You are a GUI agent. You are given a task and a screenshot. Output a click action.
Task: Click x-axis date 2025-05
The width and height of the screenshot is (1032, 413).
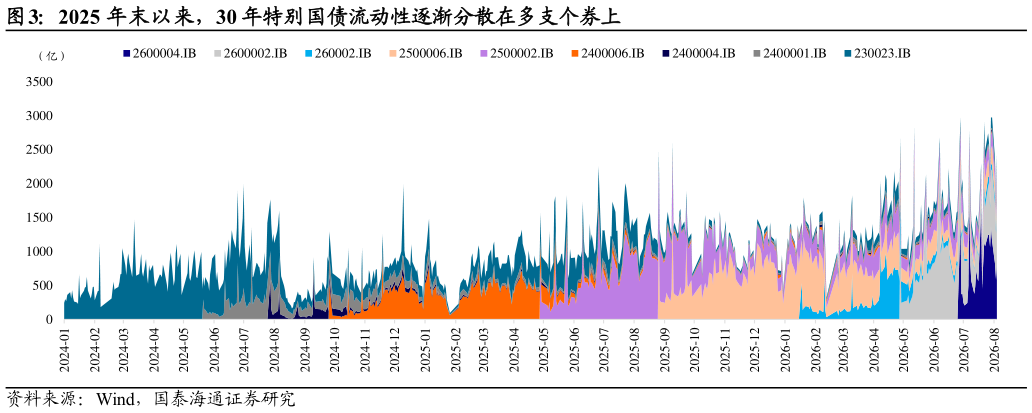[x=543, y=352]
